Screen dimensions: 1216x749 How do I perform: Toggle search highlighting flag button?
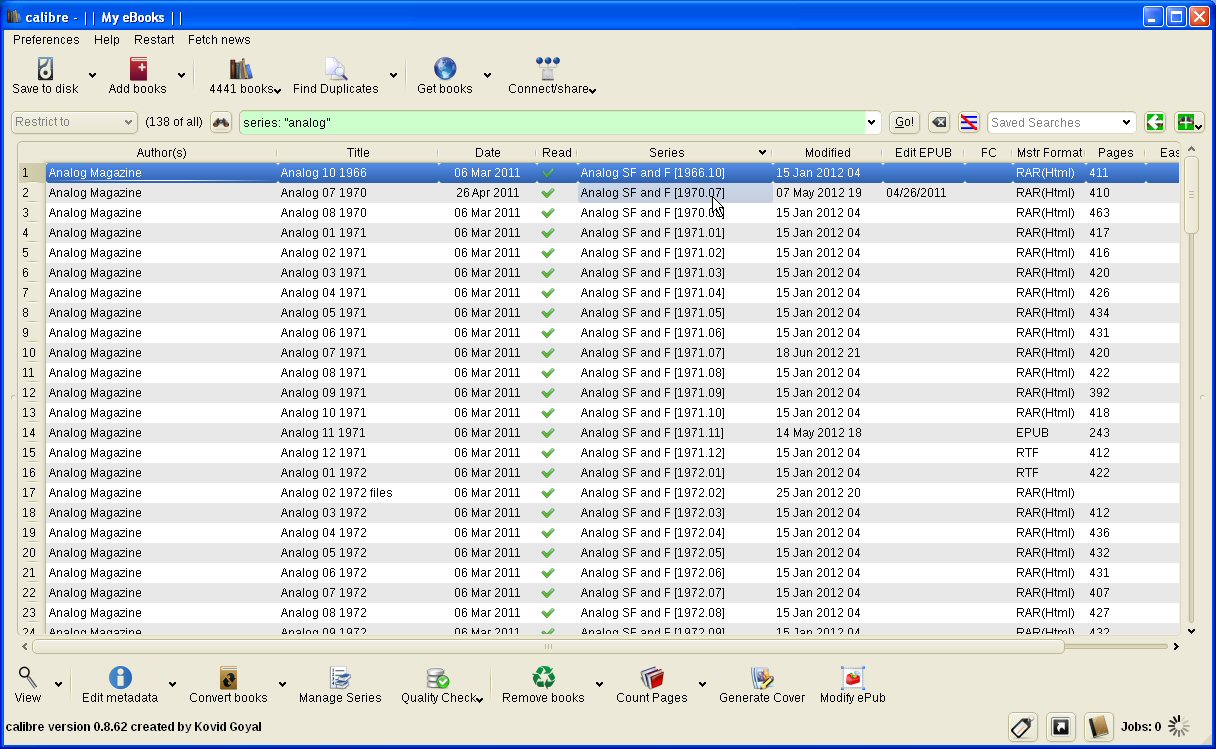coord(968,122)
